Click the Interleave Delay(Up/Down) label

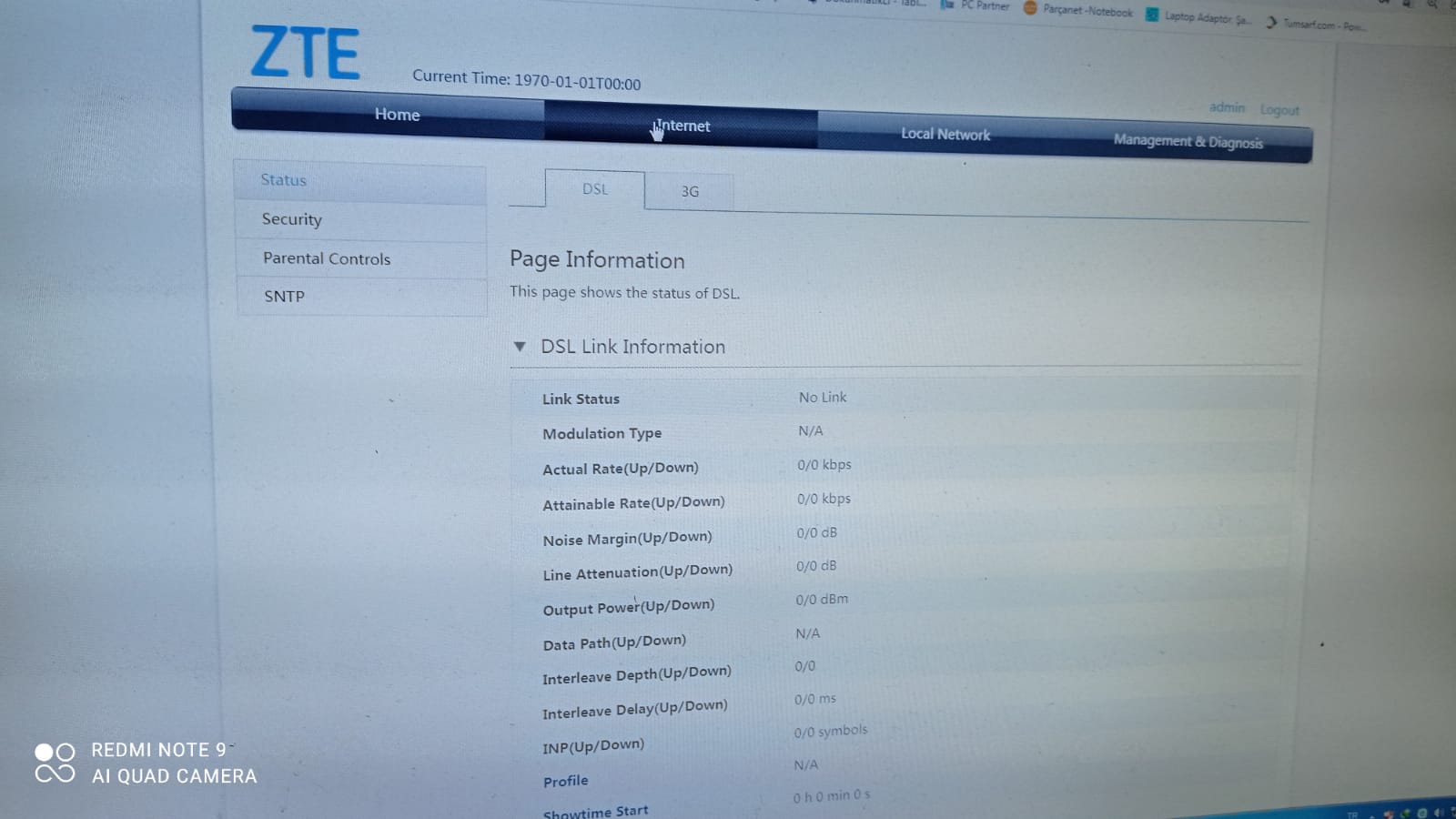(x=634, y=709)
